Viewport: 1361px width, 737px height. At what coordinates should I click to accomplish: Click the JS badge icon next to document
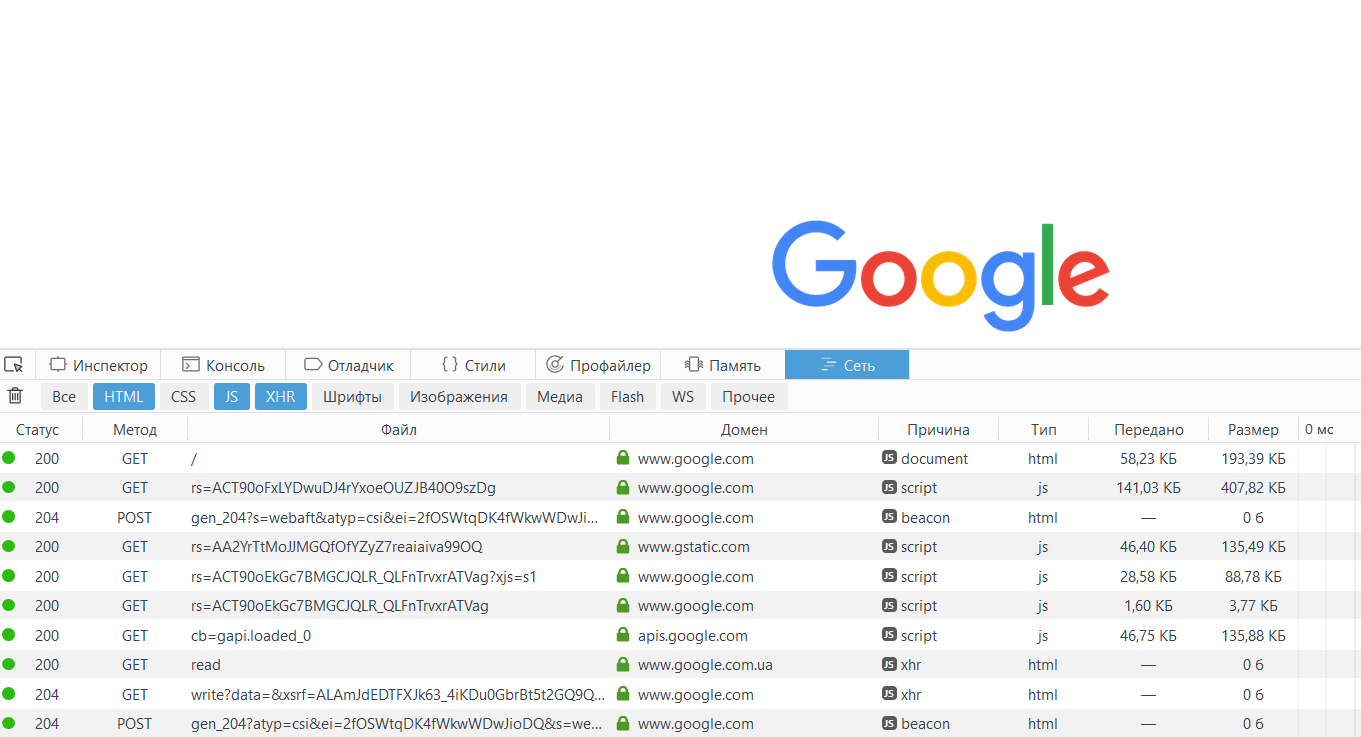tap(888, 458)
